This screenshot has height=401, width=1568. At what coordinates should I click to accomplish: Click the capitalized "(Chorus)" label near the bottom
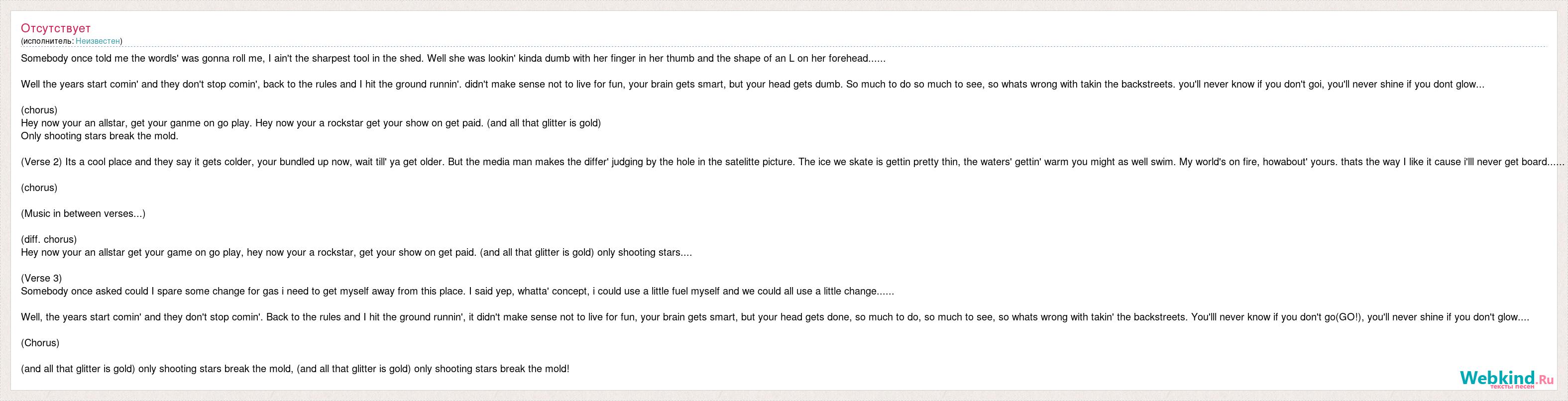click(40, 343)
